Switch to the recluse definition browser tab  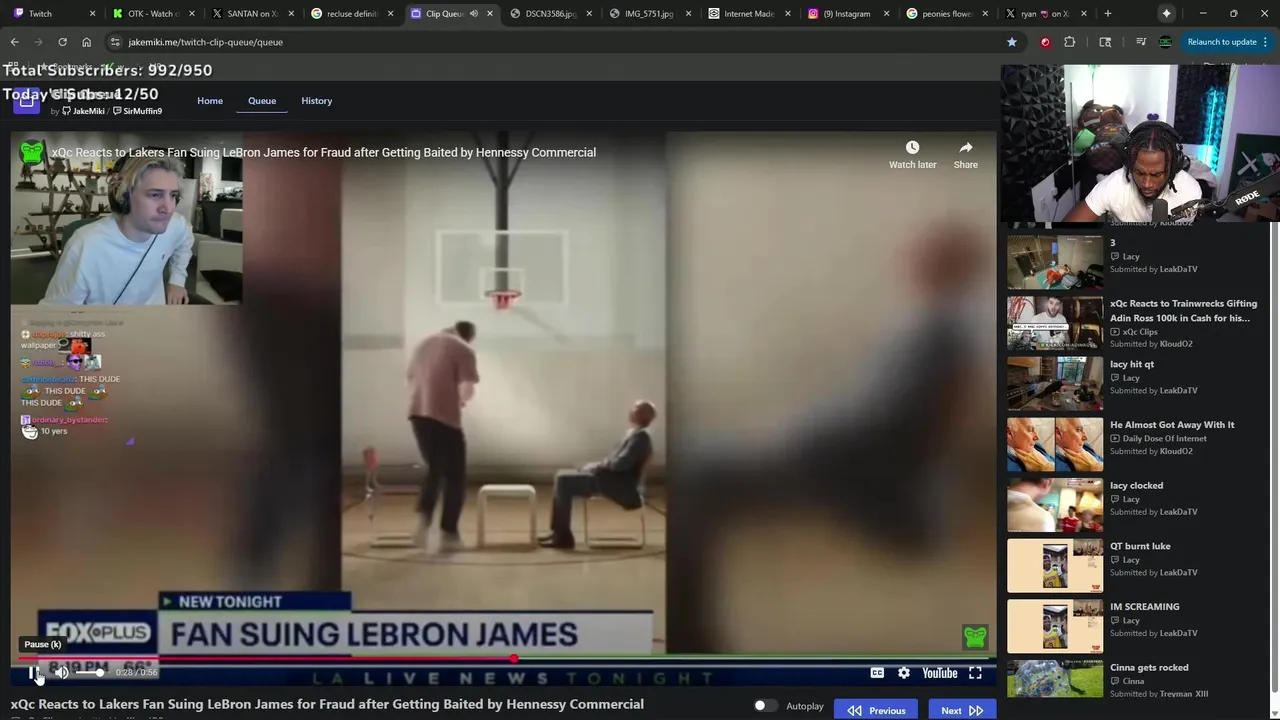[350, 14]
